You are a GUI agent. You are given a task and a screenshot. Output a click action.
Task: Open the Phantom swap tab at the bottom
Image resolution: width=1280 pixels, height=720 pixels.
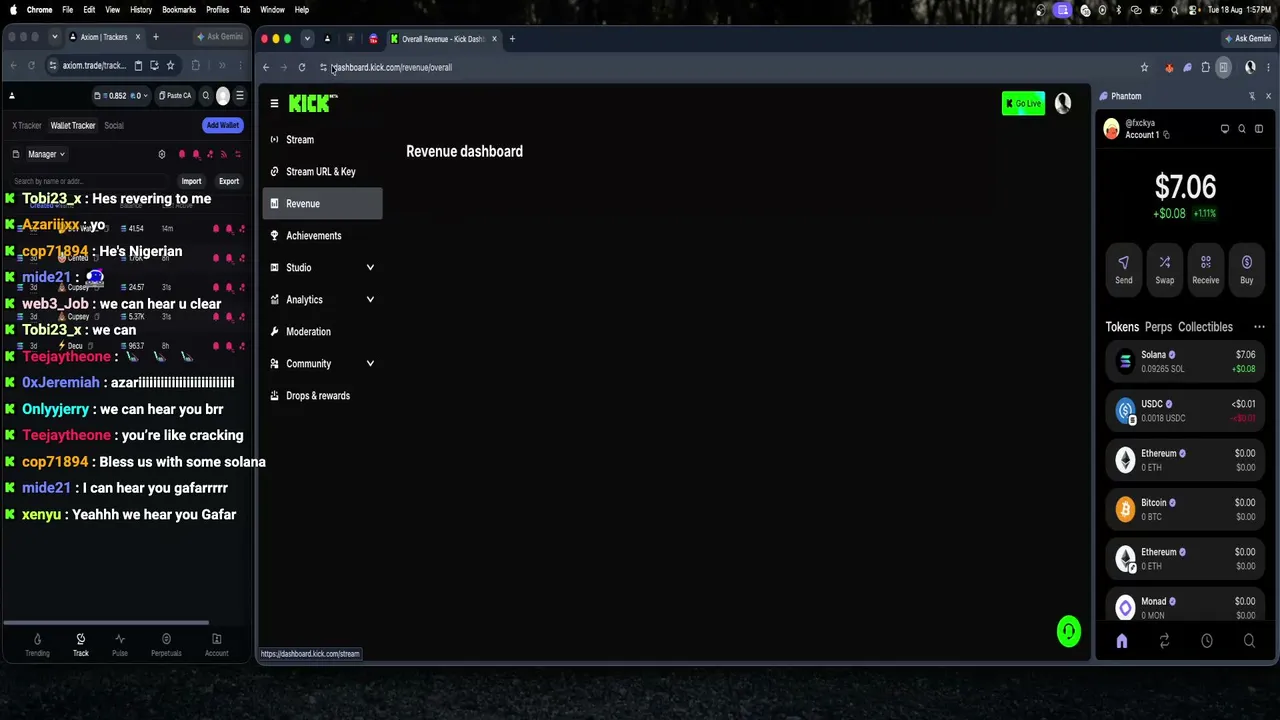(1164, 641)
